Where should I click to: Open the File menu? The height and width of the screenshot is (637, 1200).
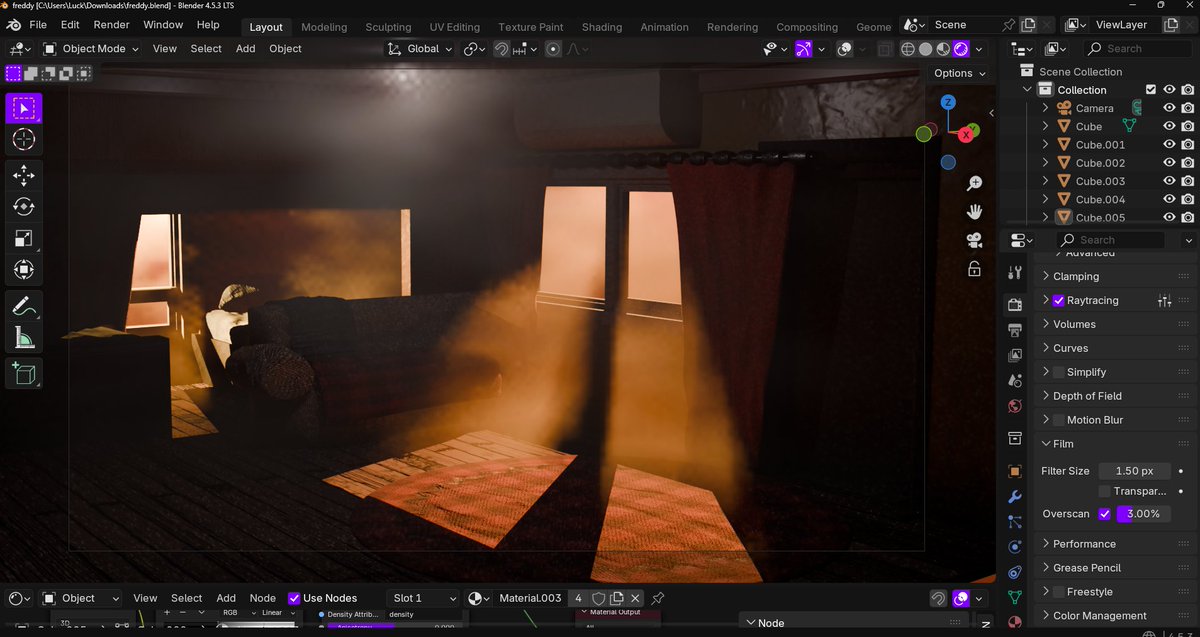click(38, 25)
